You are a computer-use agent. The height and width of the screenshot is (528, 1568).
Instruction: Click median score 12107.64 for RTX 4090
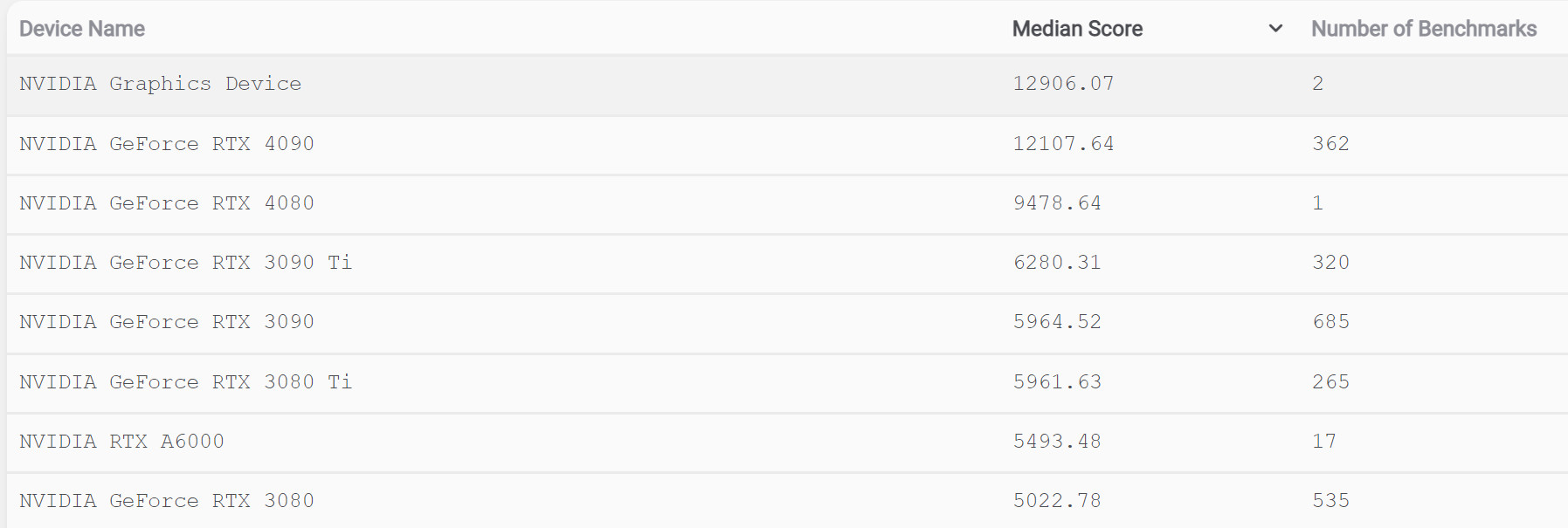pos(1063,144)
